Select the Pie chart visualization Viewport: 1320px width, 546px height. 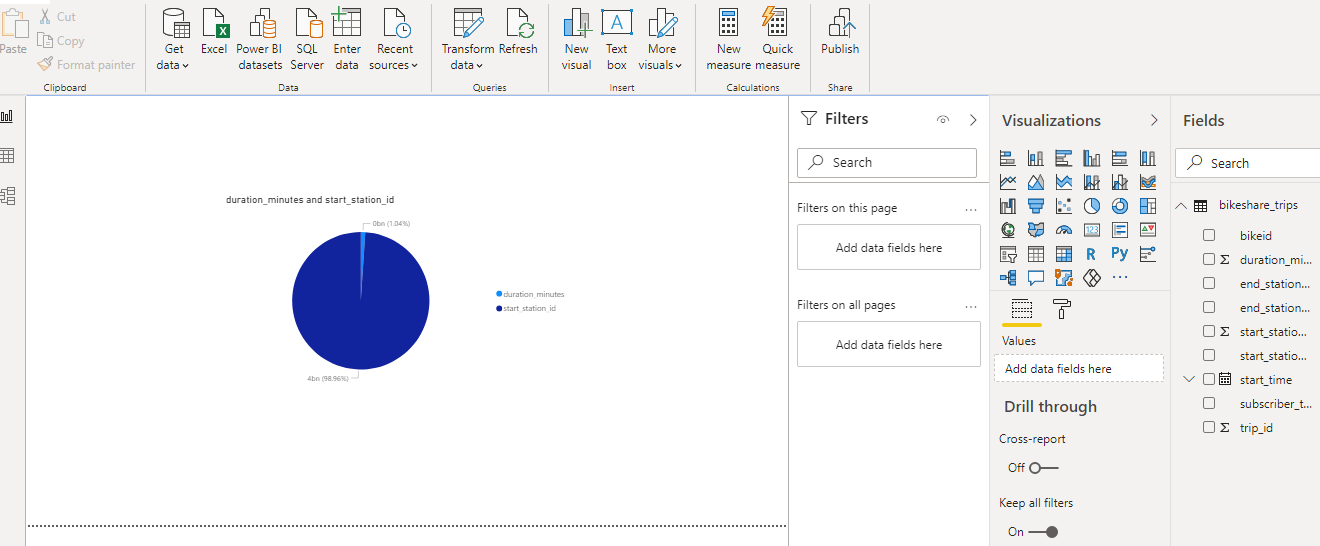tap(1092, 206)
